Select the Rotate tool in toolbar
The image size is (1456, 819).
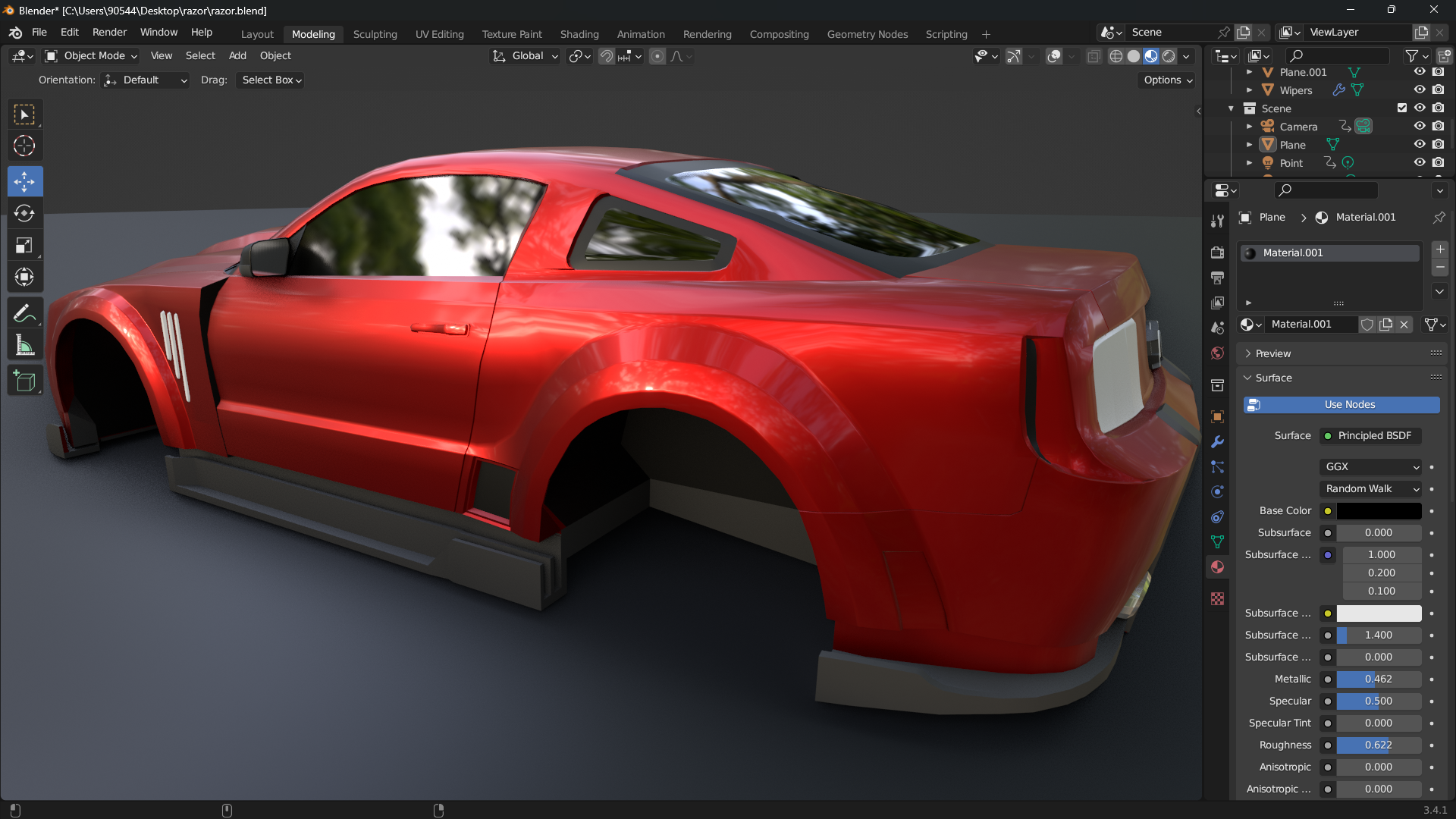[x=24, y=213]
